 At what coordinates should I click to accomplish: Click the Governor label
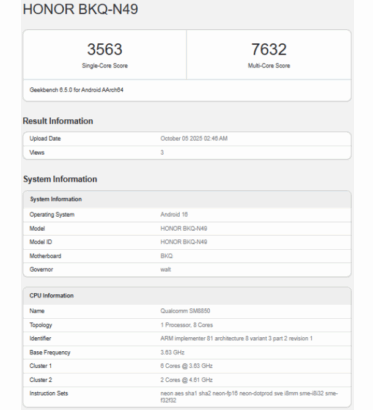[x=41, y=269]
